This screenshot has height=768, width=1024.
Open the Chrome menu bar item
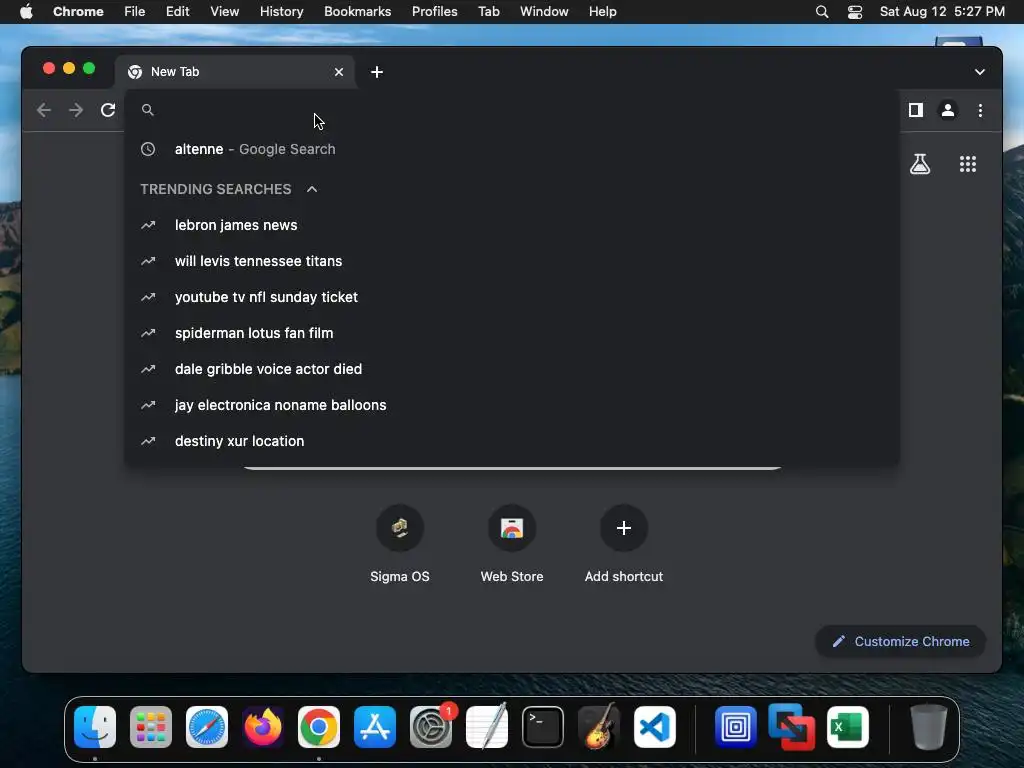78,12
